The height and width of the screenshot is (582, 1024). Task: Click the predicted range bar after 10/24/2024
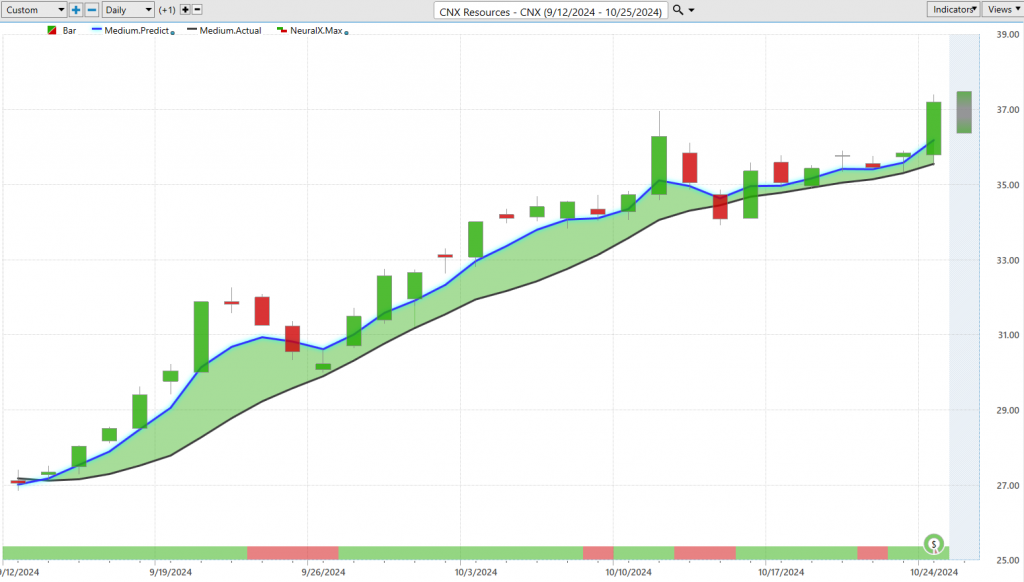(x=964, y=112)
